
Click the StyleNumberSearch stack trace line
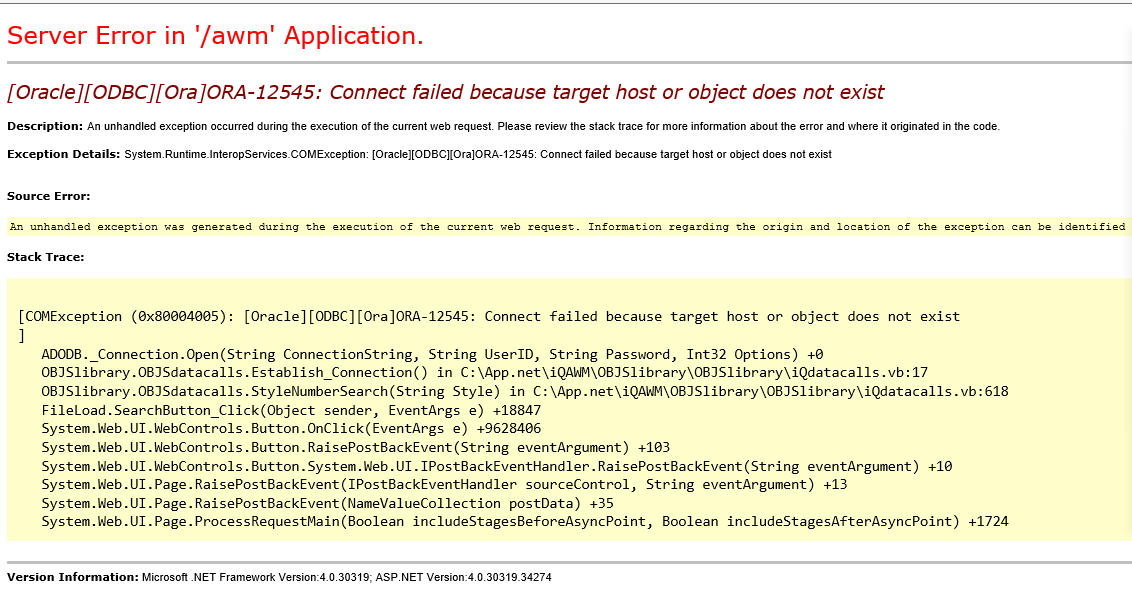[524, 391]
